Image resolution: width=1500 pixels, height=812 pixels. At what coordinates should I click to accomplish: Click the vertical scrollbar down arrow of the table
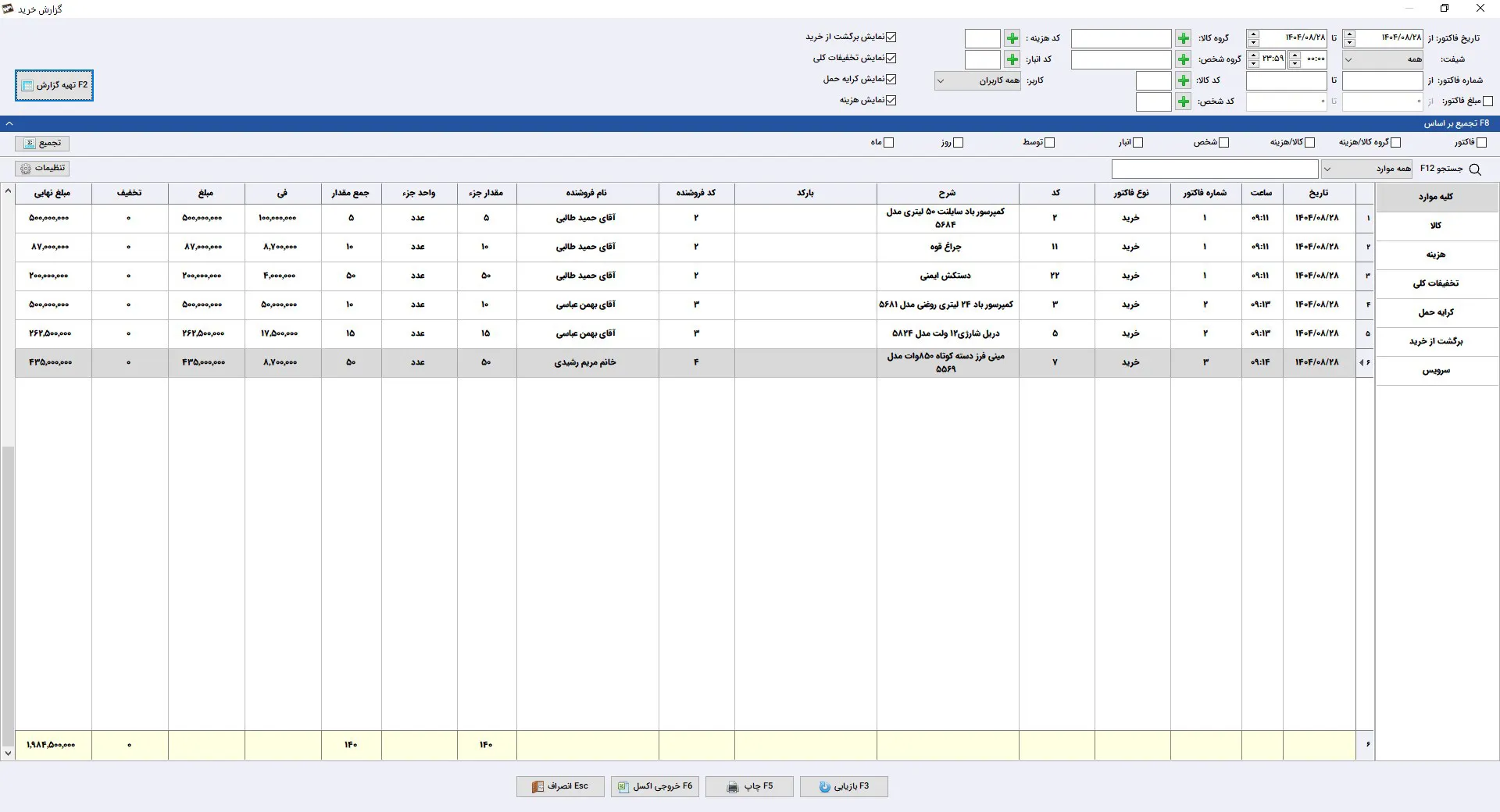tap(8, 753)
